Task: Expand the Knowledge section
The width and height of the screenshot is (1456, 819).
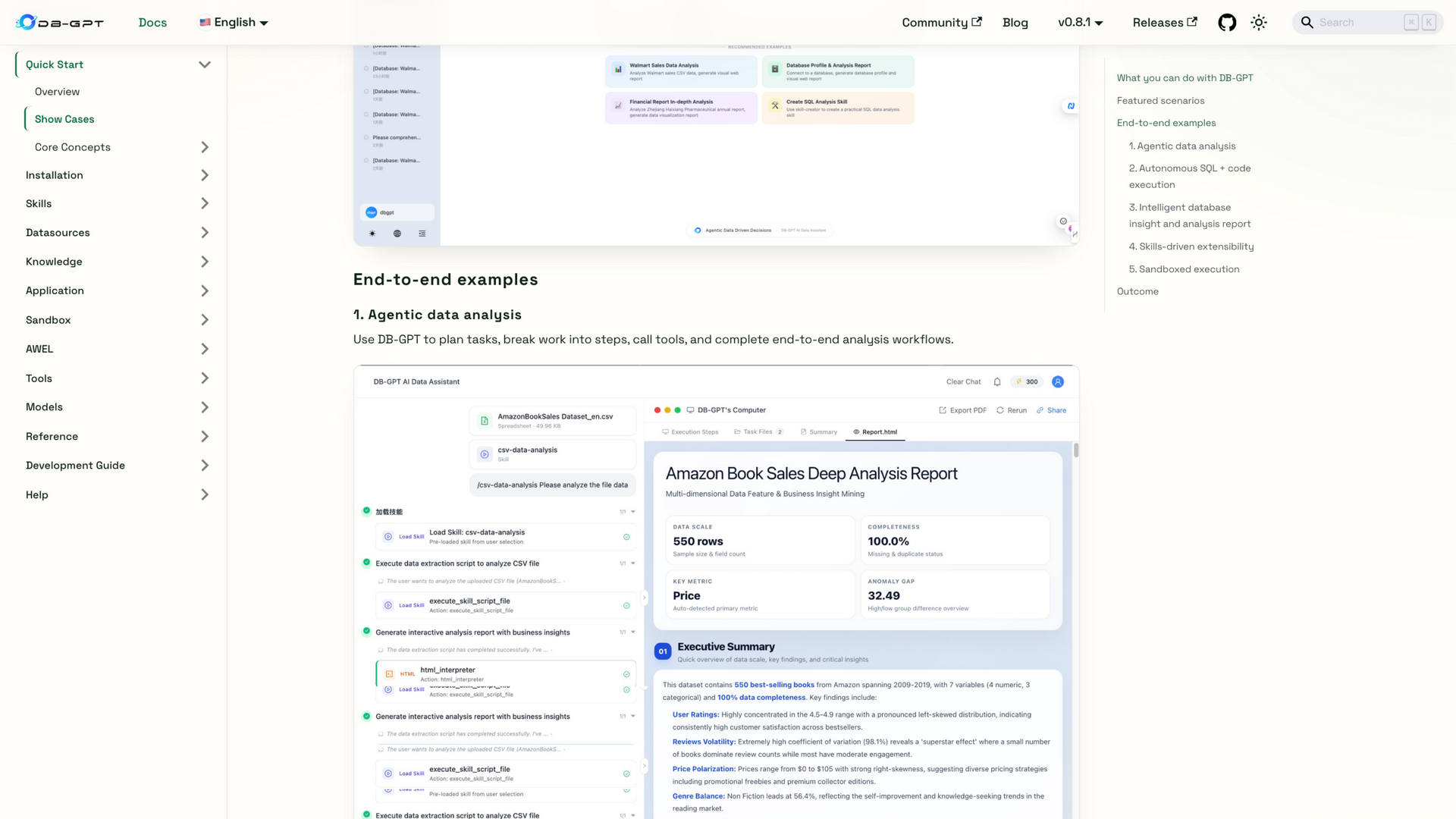Action: coord(204,262)
